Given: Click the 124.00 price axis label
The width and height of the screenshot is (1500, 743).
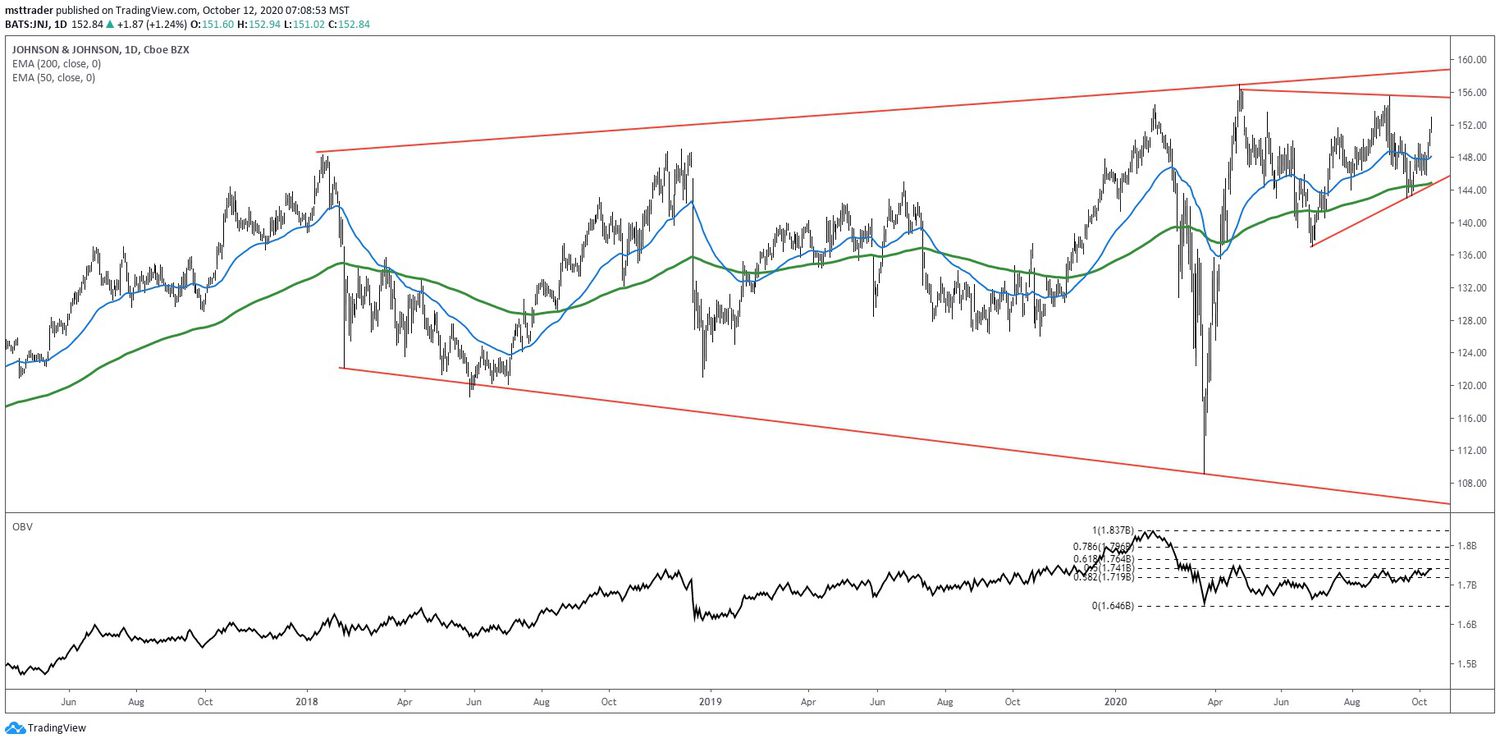Looking at the screenshot, I should pos(1474,353).
